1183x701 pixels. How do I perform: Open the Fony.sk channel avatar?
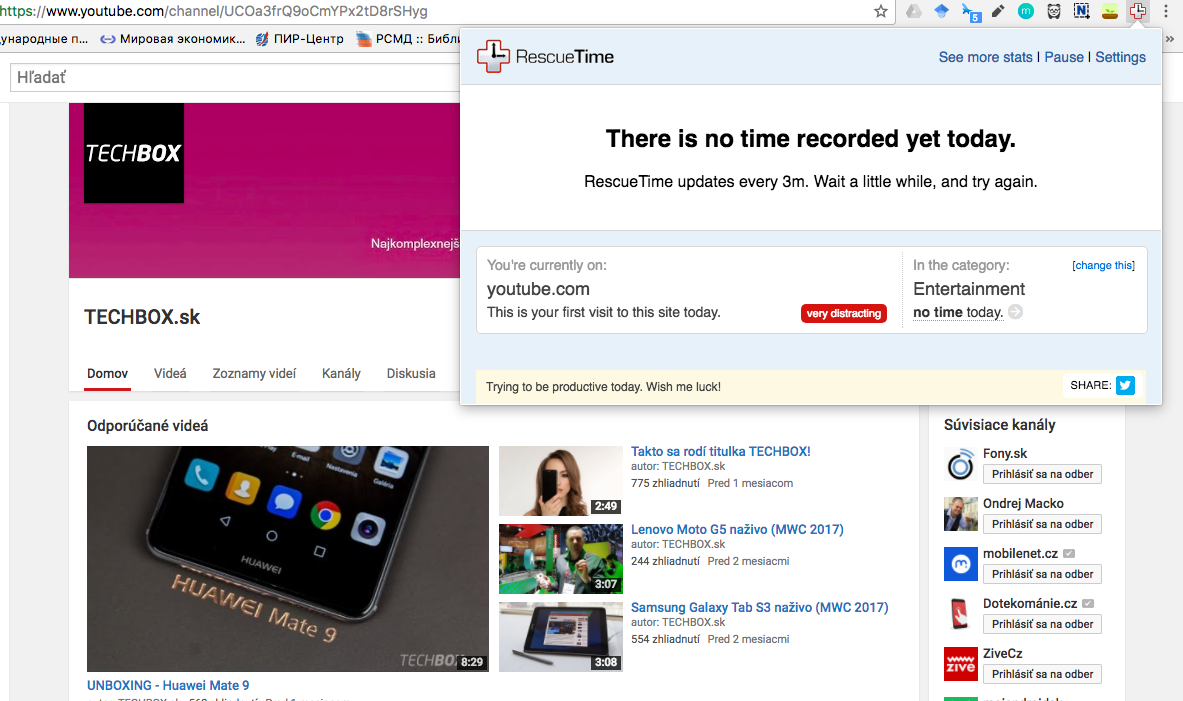coord(960,465)
